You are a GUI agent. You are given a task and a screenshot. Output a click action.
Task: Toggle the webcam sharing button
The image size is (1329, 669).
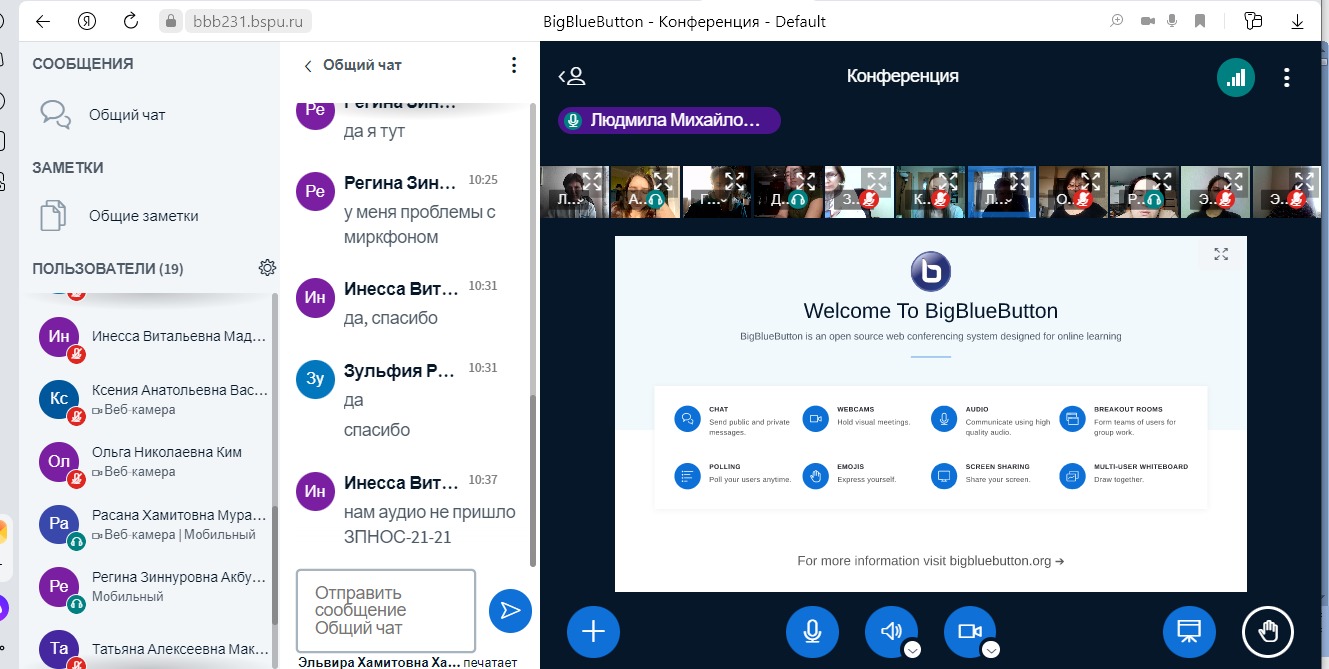click(x=969, y=631)
